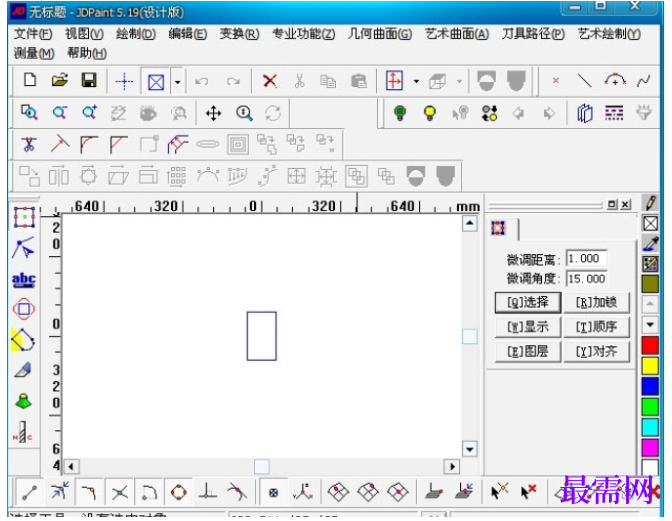Toggle the crossed-box display mode button
Image resolution: width=672 pixels, height=521 pixels.
[x=156, y=81]
